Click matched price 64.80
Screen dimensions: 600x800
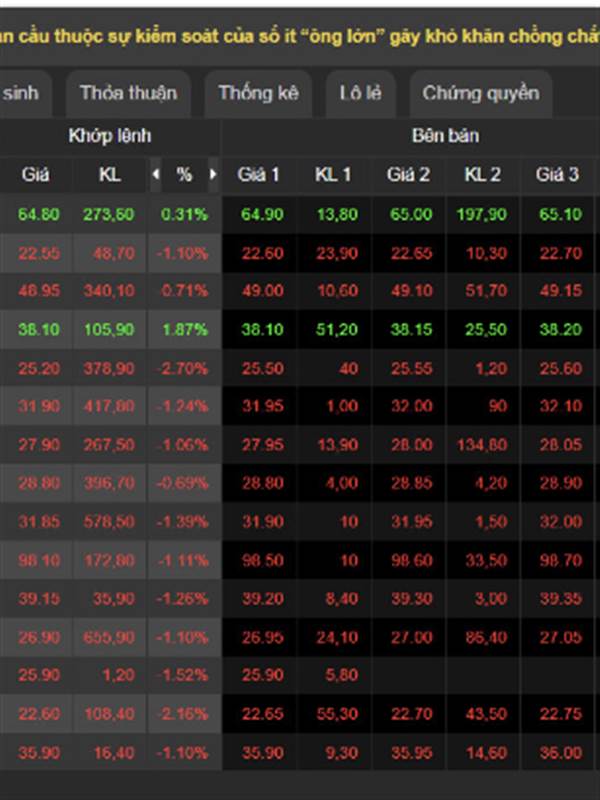coord(39,214)
